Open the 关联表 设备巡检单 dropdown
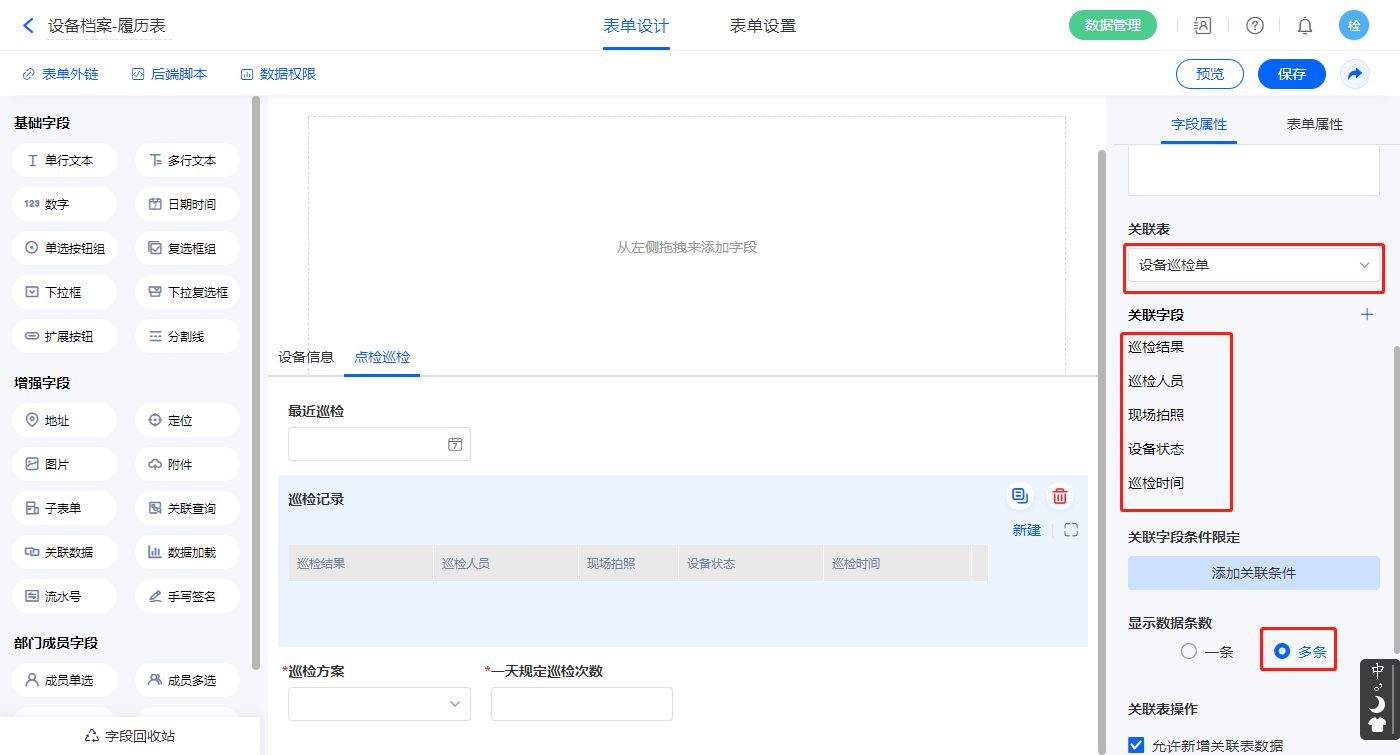This screenshot has width=1400, height=755. tap(1253, 265)
